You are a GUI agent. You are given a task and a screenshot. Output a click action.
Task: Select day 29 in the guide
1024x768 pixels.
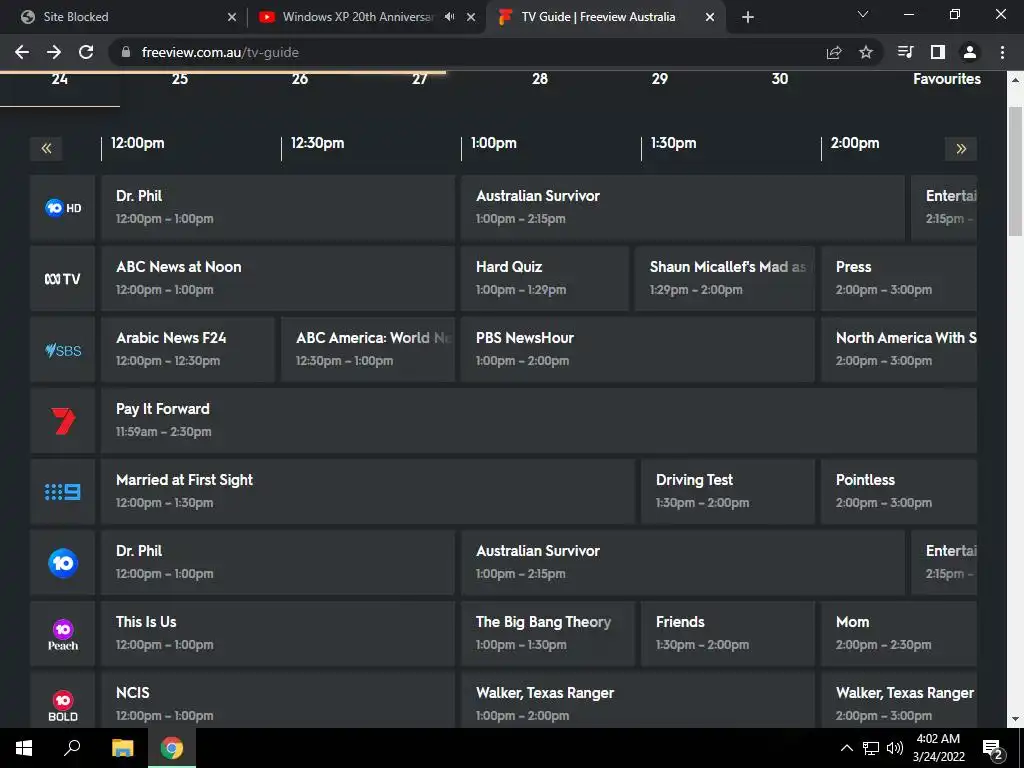point(660,80)
